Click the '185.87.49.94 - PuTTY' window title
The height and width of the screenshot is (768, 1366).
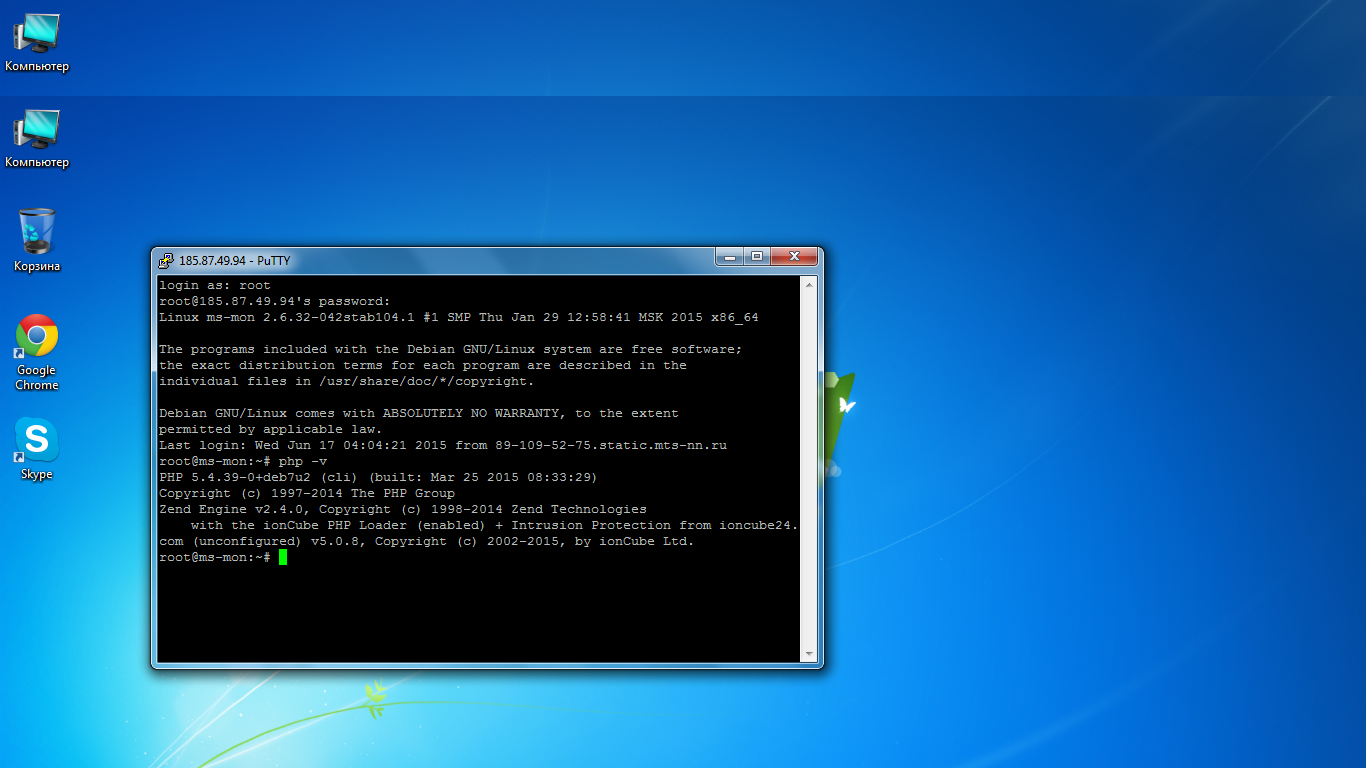click(235, 261)
